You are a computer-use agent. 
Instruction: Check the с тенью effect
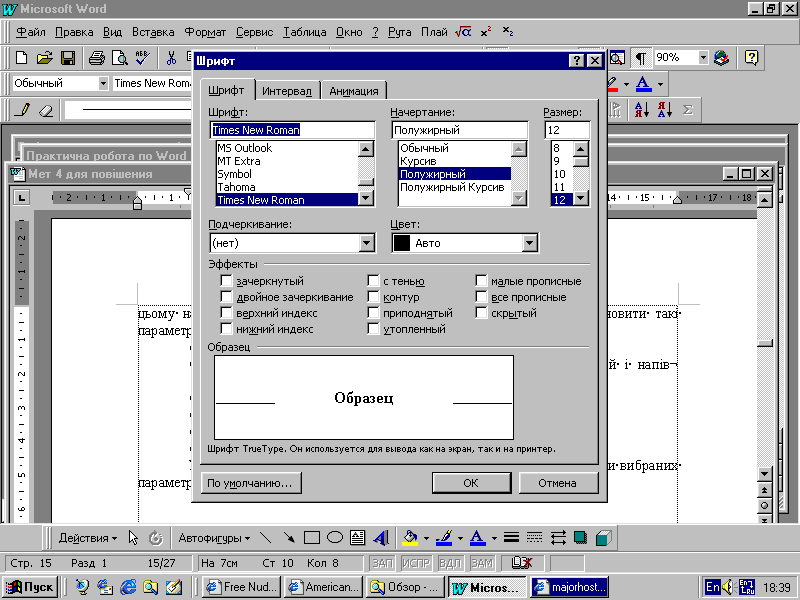(x=373, y=281)
